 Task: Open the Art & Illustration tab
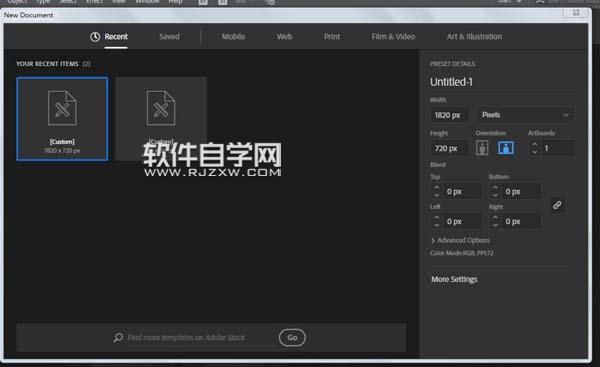pyautogui.click(x=474, y=37)
